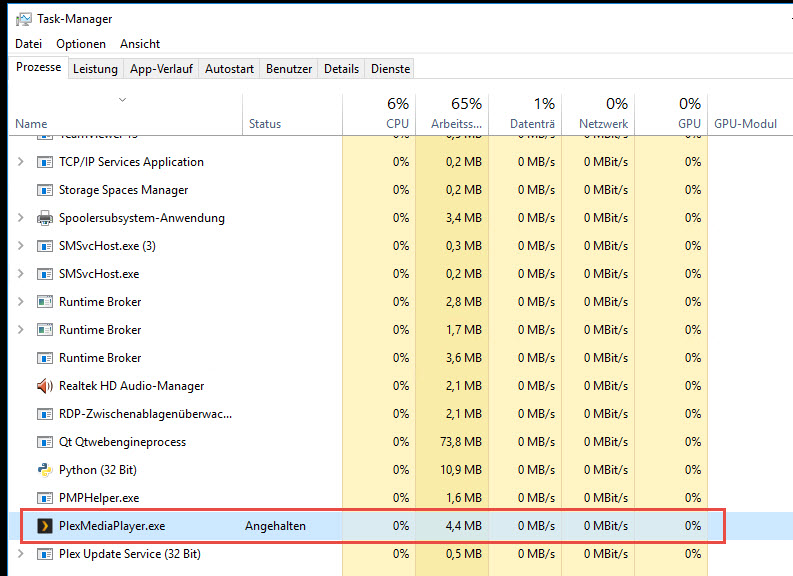The height and width of the screenshot is (576, 793).
Task: Select the RDP-Zwischenablagenüberwac... process name
Action: [146, 414]
